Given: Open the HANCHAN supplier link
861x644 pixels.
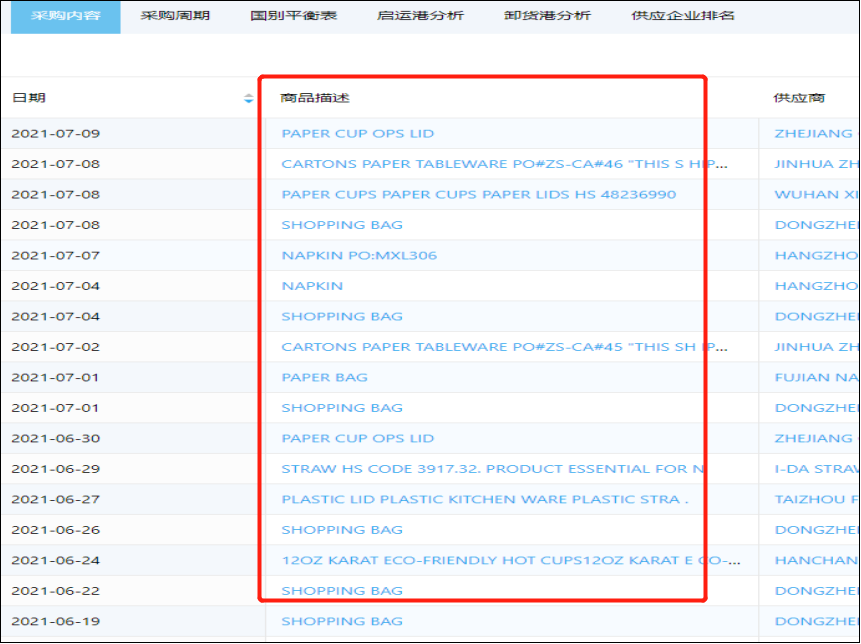Looking at the screenshot, I should tap(817, 561).
